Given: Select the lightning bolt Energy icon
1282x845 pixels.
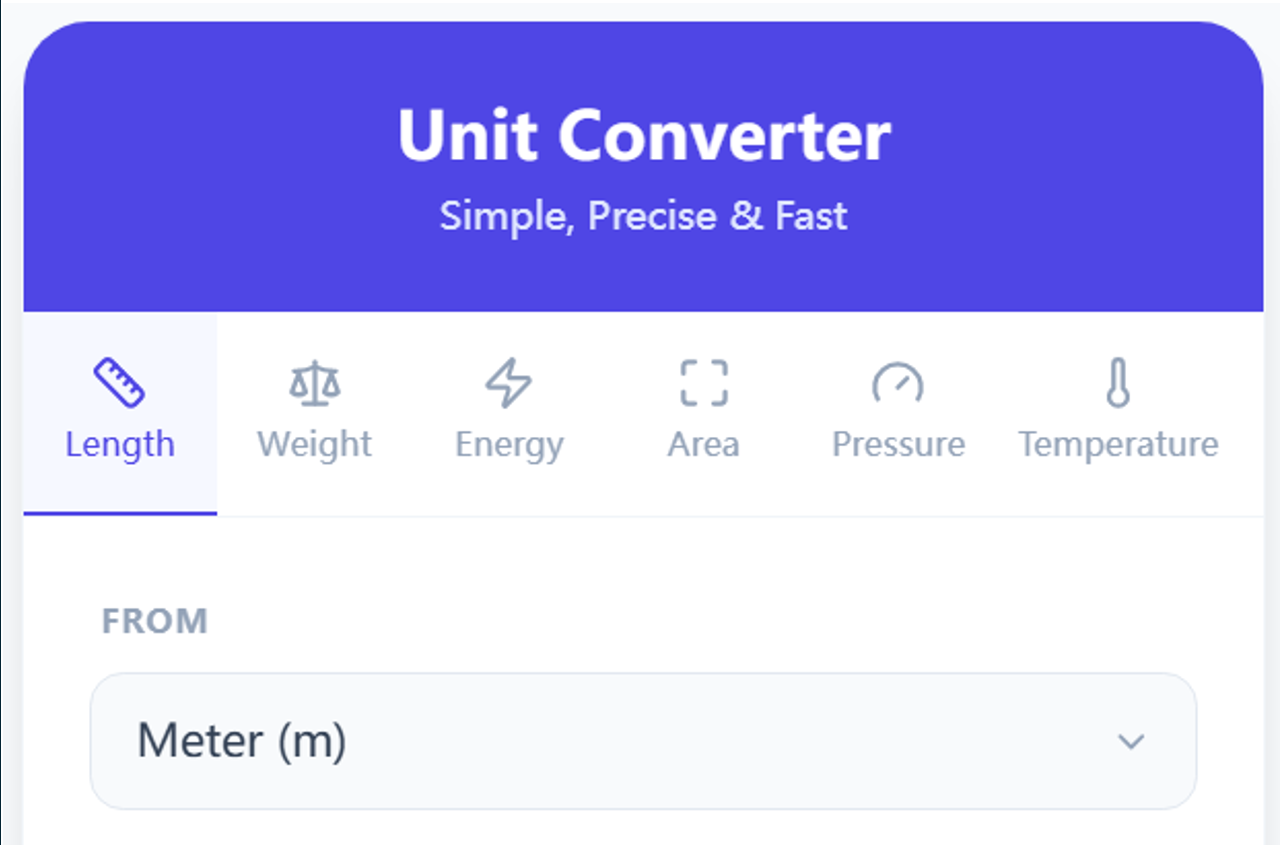Looking at the screenshot, I should pos(508,380).
